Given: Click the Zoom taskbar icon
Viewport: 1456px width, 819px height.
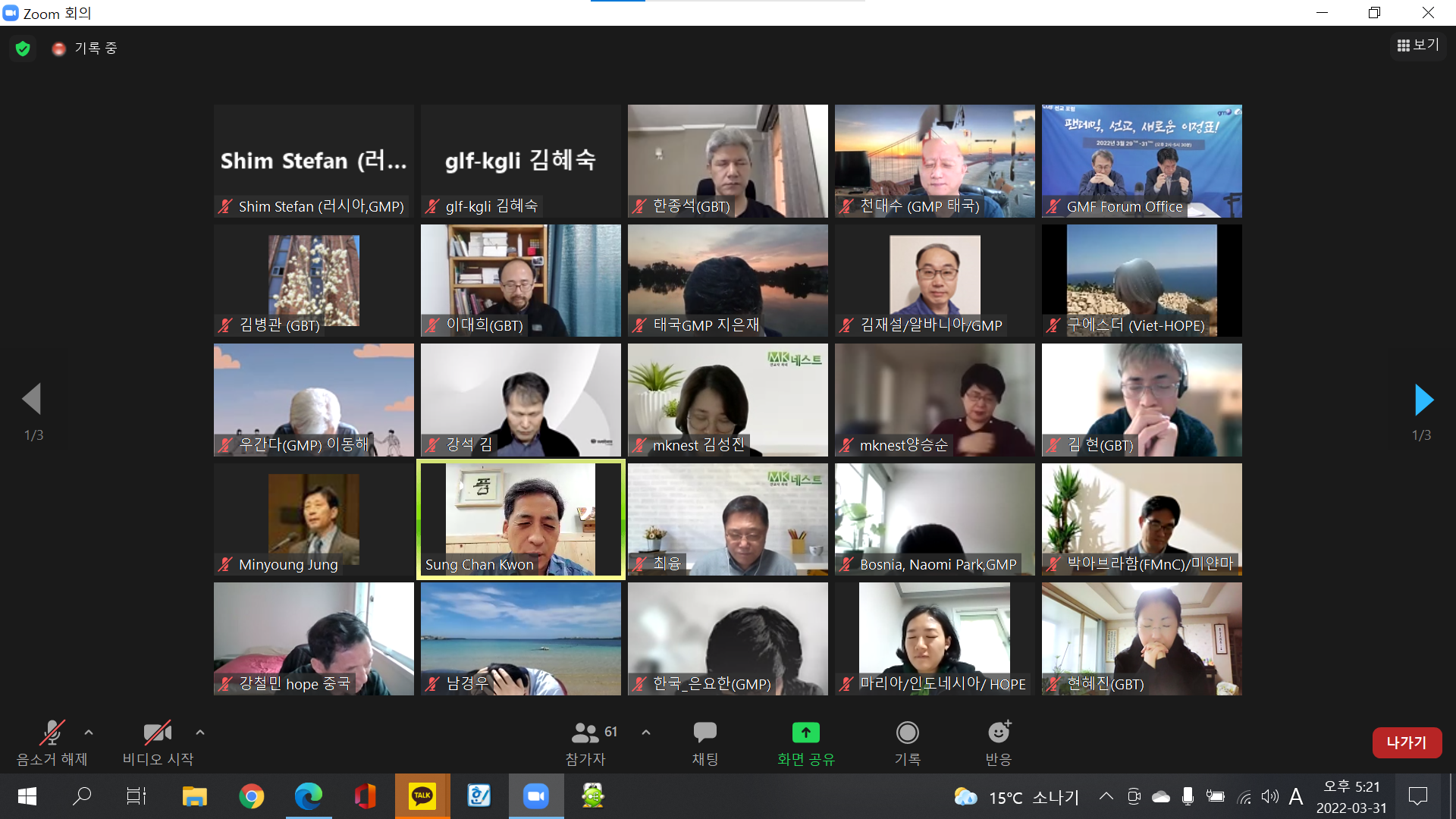Looking at the screenshot, I should point(536,796).
